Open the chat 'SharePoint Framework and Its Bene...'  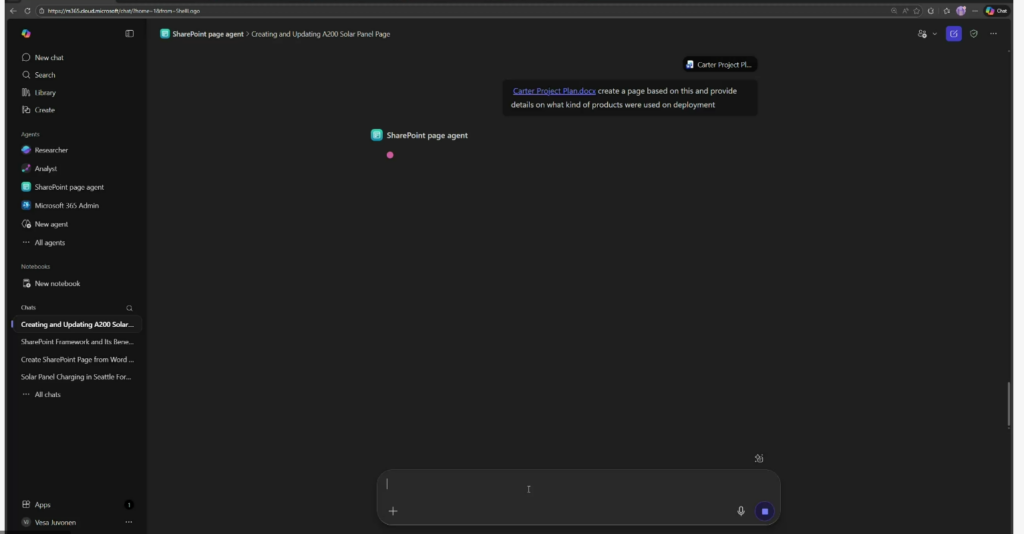coord(77,341)
